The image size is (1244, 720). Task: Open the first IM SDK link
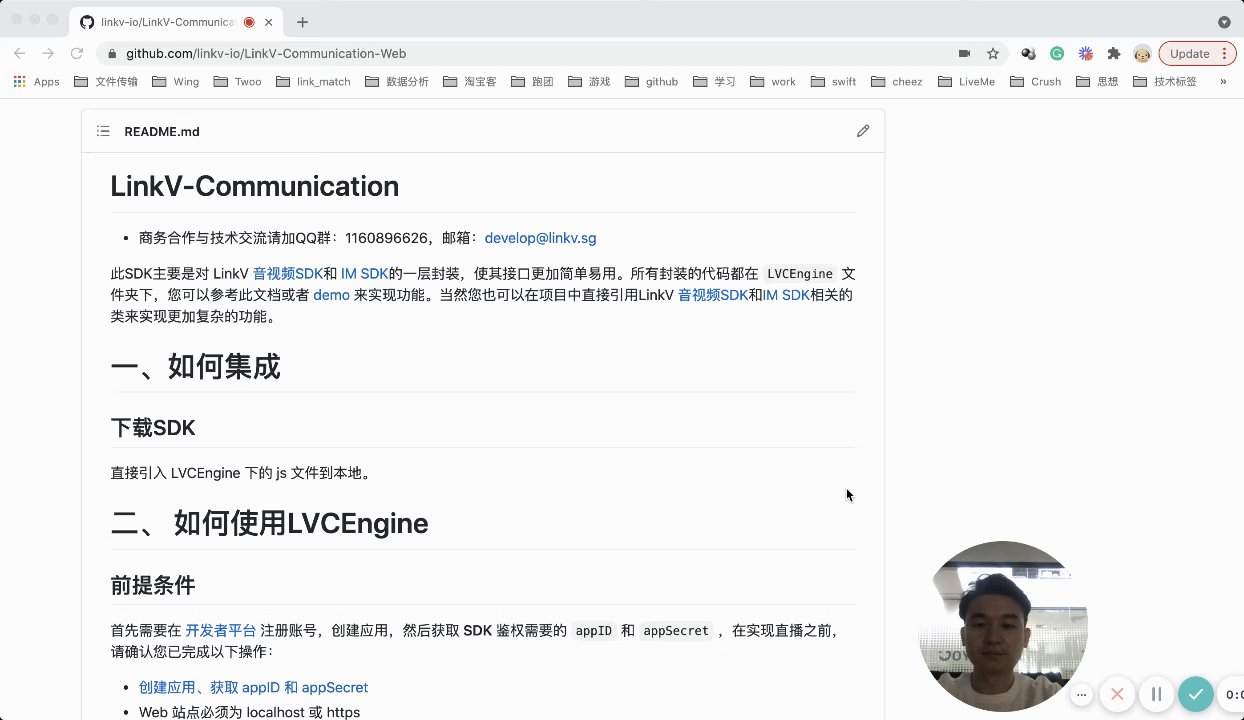click(x=365, y=273)
